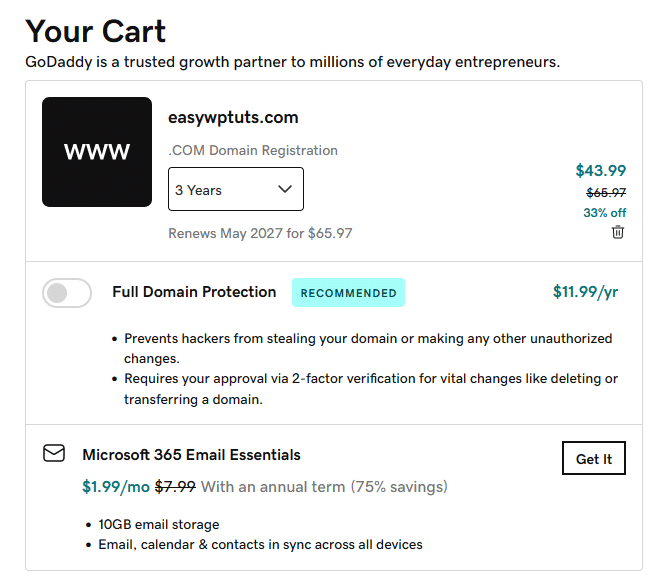Image resolution: width=656 pixels, height=583 pixels.
Task: Click the envelope icon beside Microsoft 365
Action: [x=54, y=454]
